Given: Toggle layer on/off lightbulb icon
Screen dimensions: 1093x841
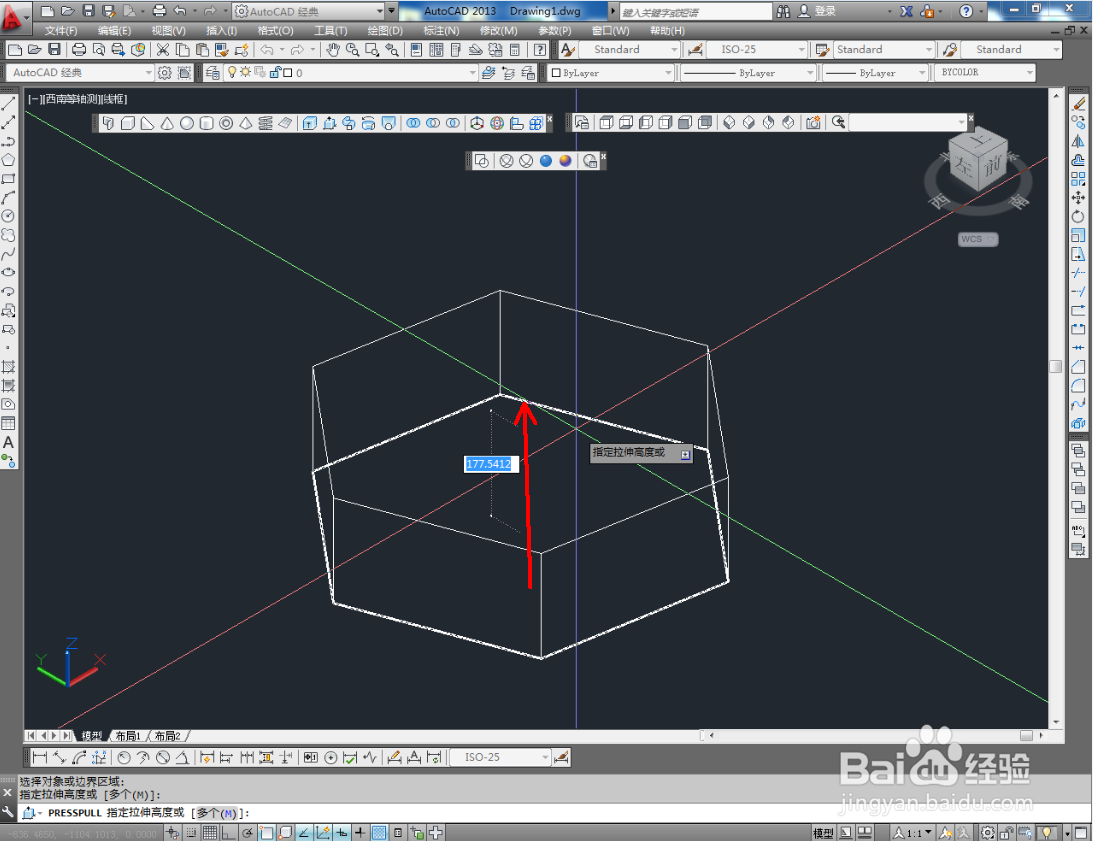Looking at the screenshot, I should coord(232,73).
